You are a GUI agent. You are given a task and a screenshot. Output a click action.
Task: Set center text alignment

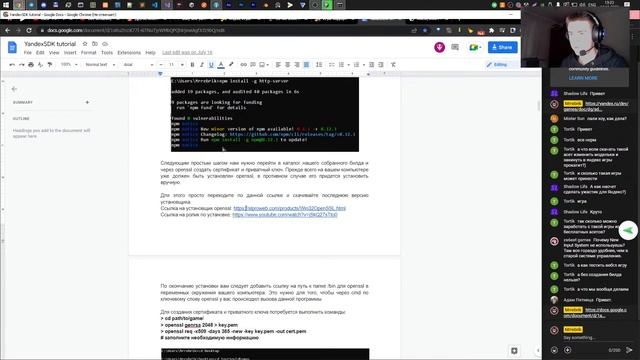[x=287, y=64]
